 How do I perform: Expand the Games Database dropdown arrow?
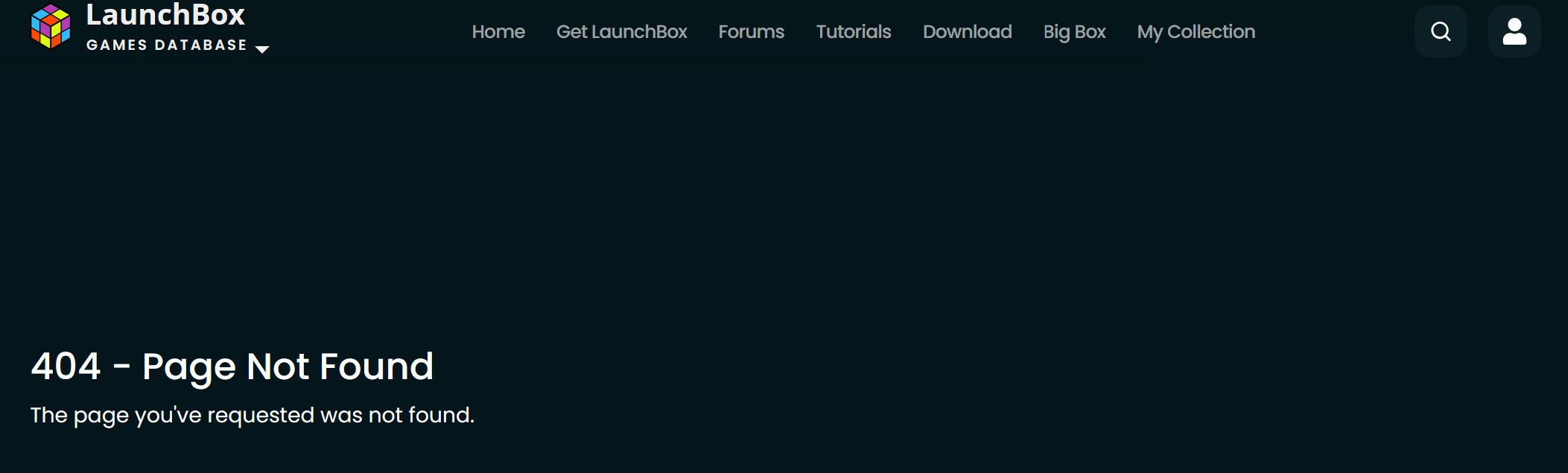262,49
